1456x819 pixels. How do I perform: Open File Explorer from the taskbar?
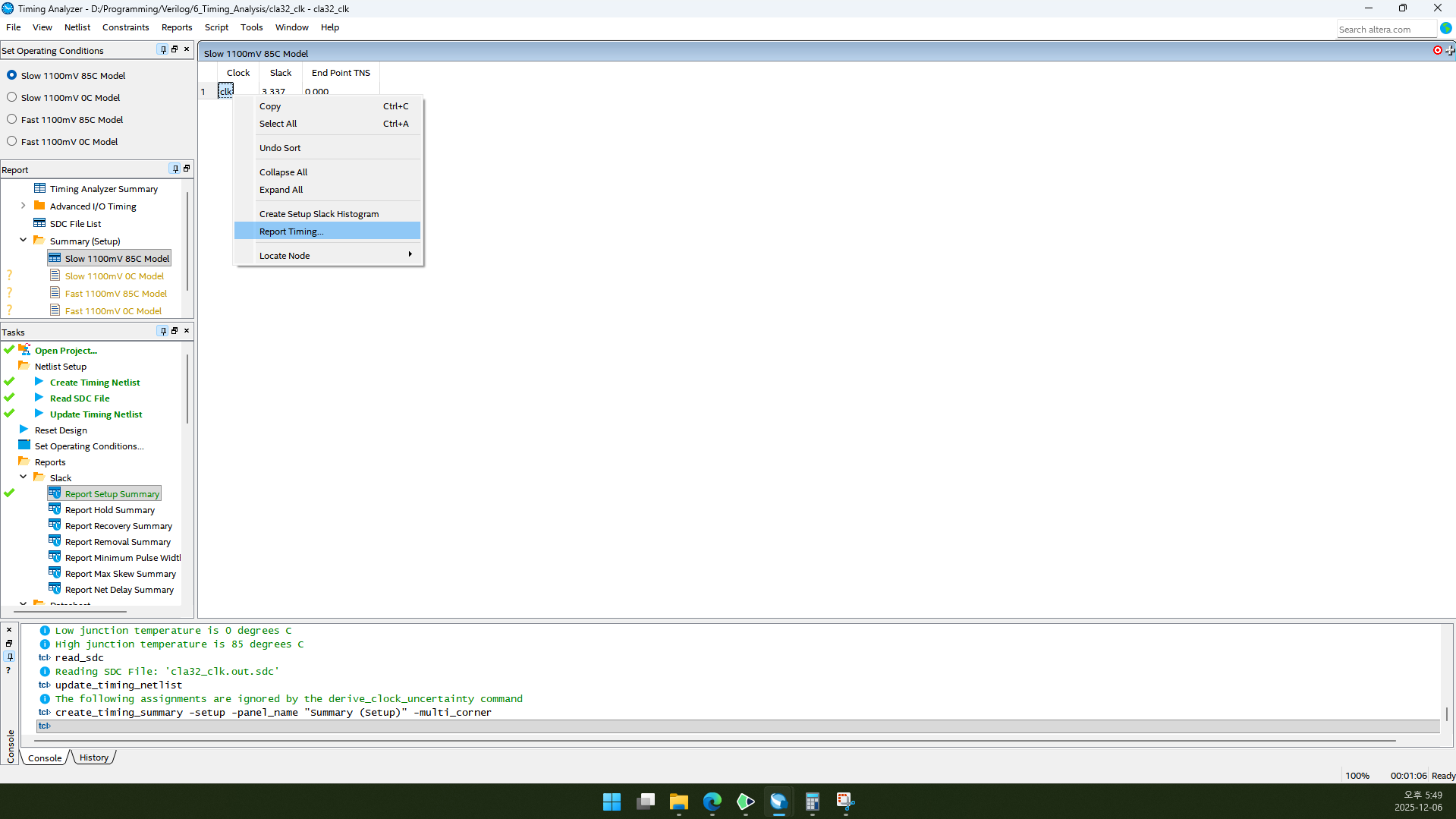(678, 802)
